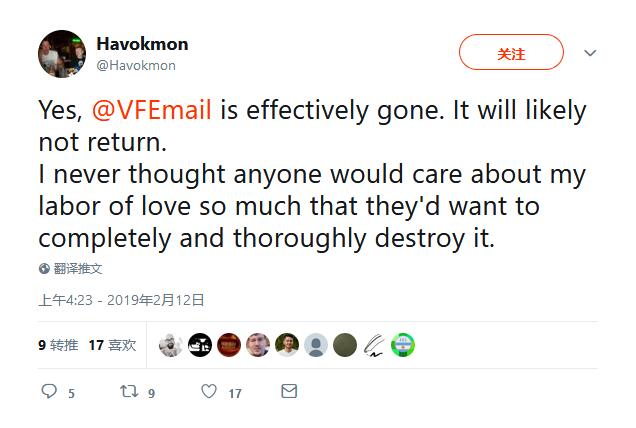Expand the tweet options chevron menu
Screen dimensions: 636x428
tap(590, 53)
